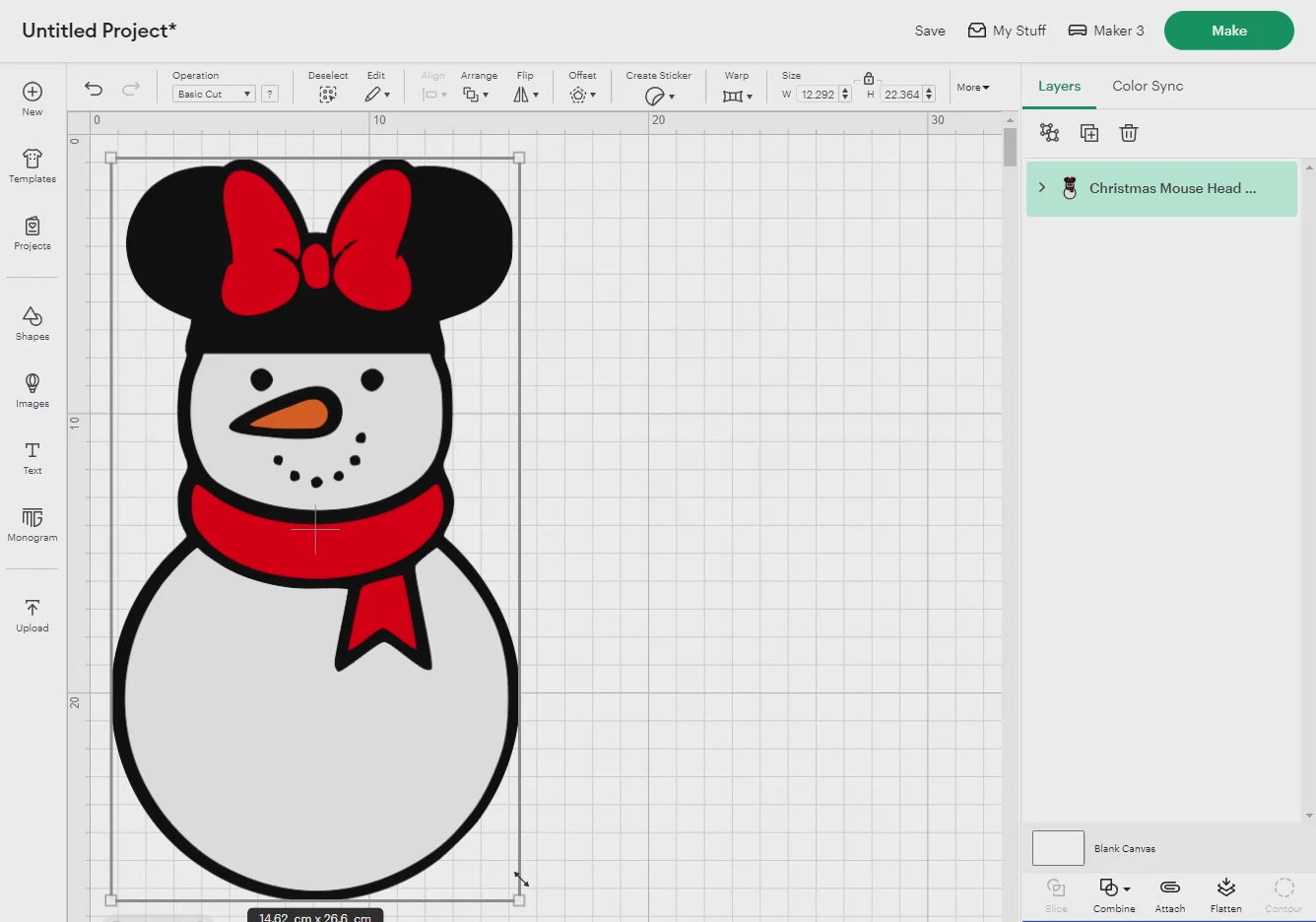Click the Upload icon
This screenshot has height=922, width=1316.
tap(33, 608)
